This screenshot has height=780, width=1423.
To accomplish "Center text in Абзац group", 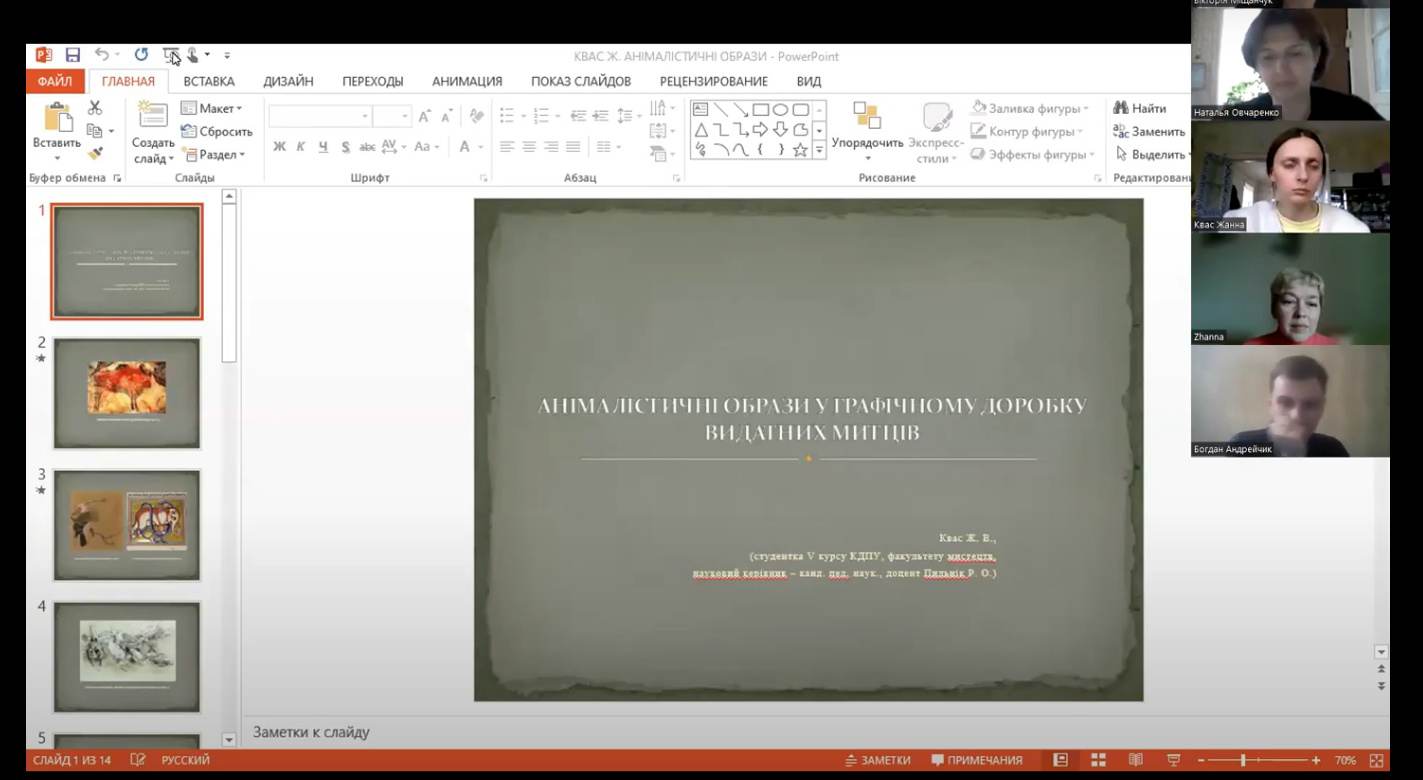I will [529, 147].
